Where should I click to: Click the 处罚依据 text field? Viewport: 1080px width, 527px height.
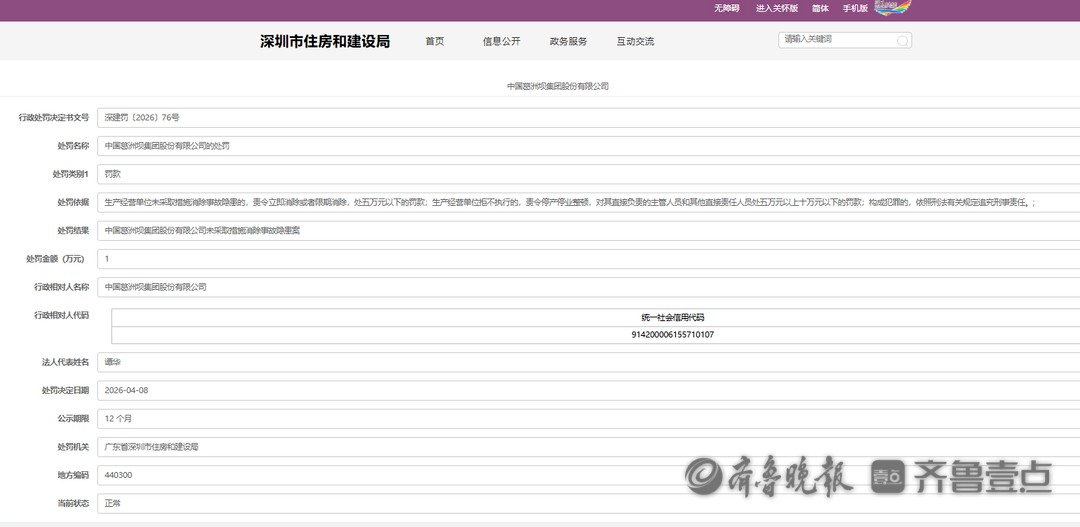coord(588,202)
